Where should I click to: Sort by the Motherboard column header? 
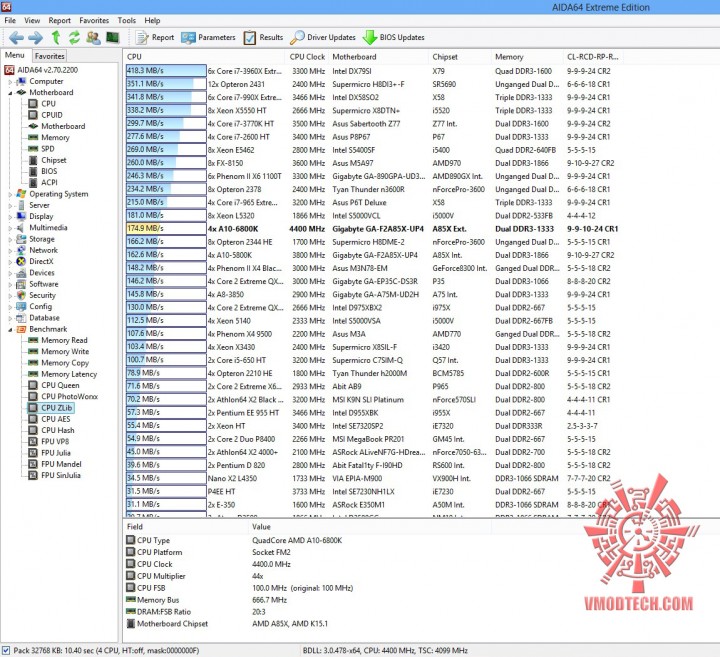tap(379, 56)
